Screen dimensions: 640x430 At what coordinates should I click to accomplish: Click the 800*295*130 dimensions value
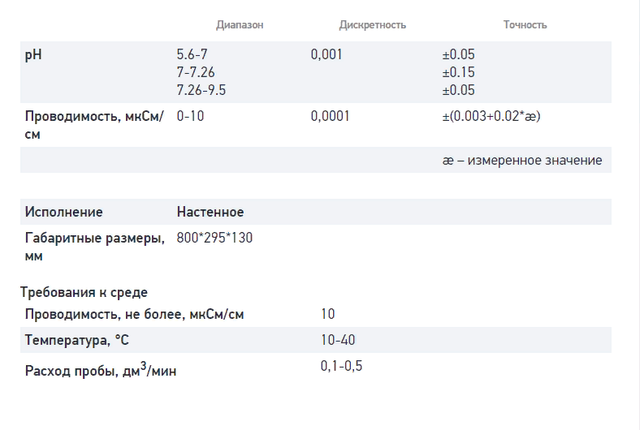point(214,238)
